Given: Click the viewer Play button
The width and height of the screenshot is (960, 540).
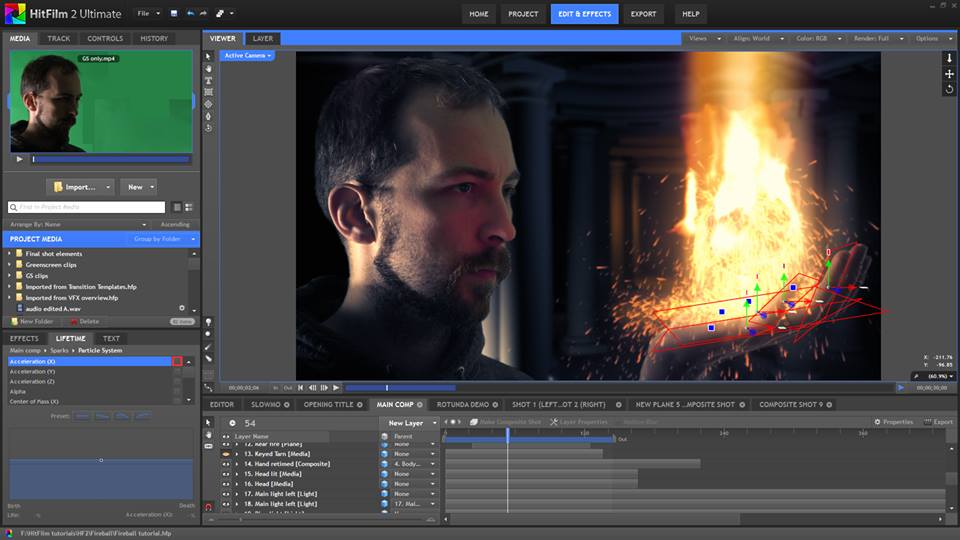Looking at the screenshot, I should pos(336,388).
